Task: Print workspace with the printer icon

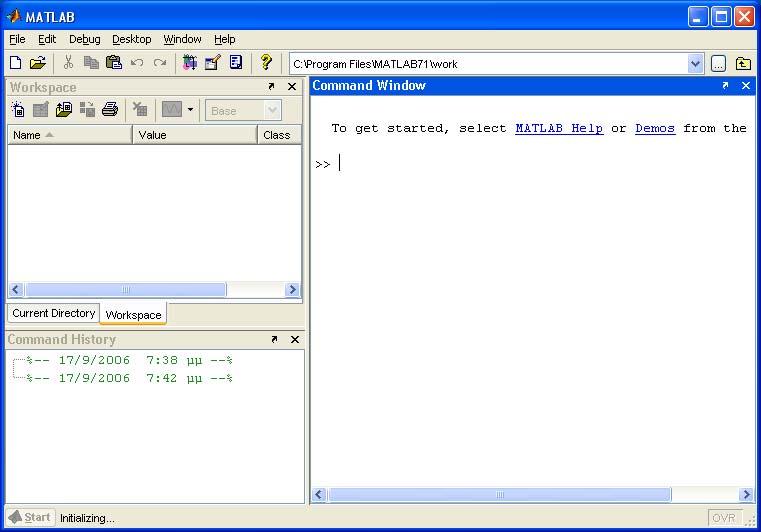Action: point(110,109)
